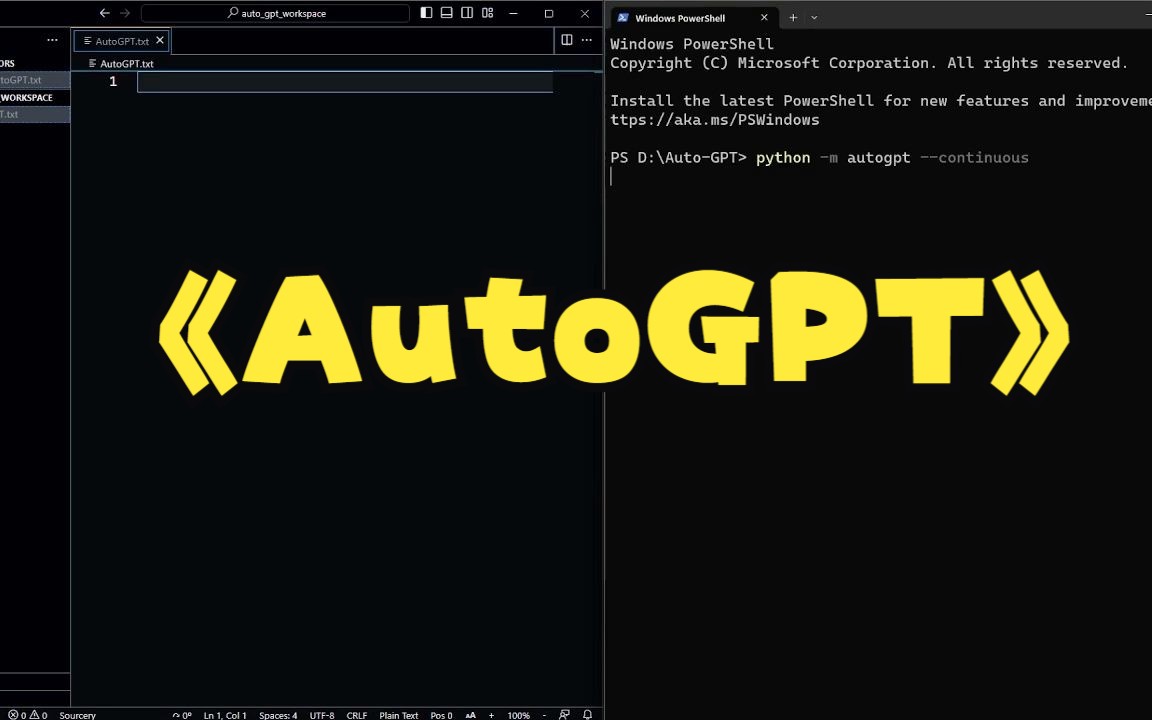This screenshot has height=720, width=1152.
Task: Open the editor more actions ellipsis
Action: point(587,40)
